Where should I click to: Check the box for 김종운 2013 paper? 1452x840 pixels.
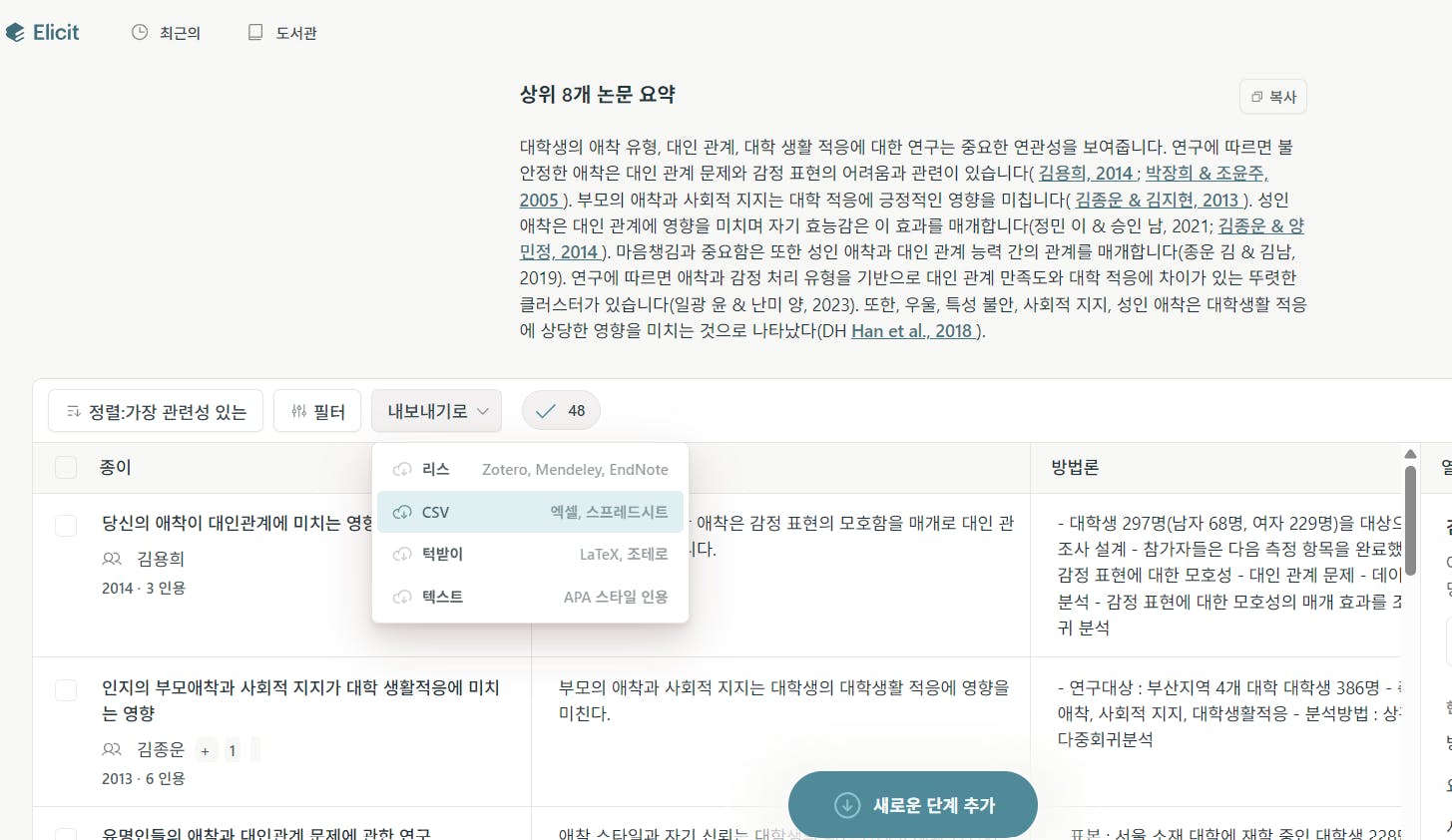[66, 690]
